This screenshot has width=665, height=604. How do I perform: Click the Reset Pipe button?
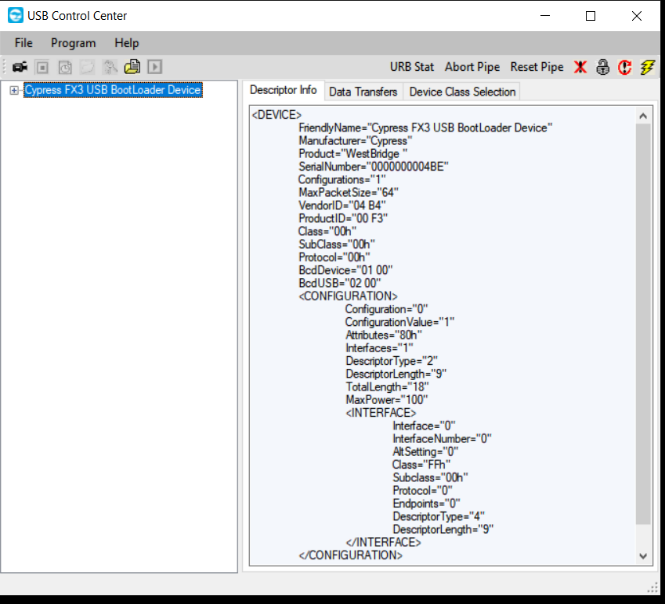tap(537, 67)
